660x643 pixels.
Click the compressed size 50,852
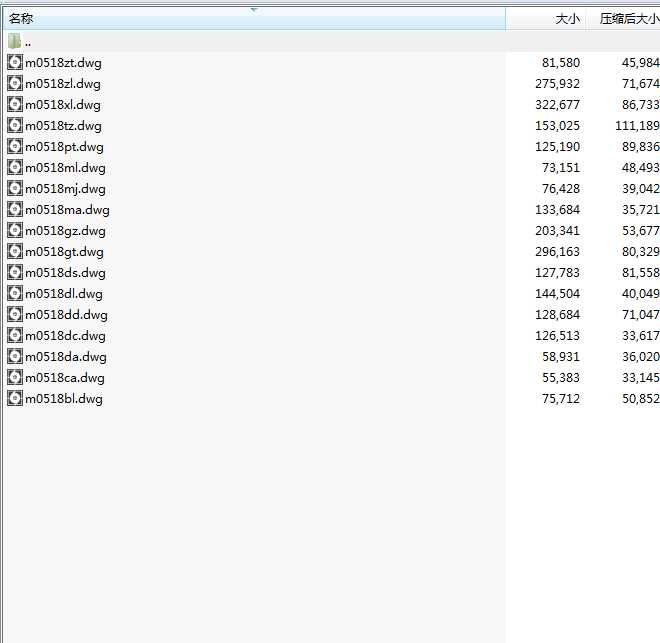click(641, 399)
